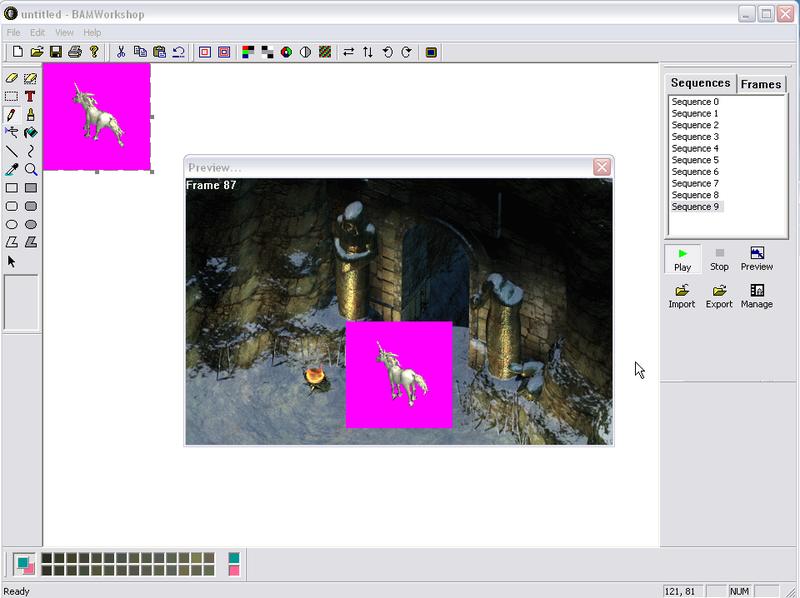Screen dimensions: 800x598
Task: Click the Export button
Action: 719,297
